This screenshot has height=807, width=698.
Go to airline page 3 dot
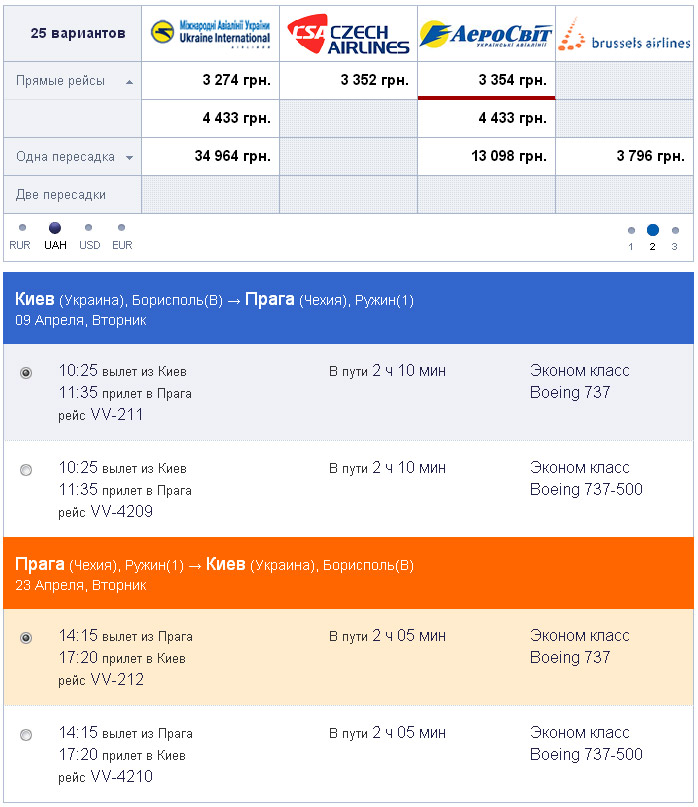point(675,231)
